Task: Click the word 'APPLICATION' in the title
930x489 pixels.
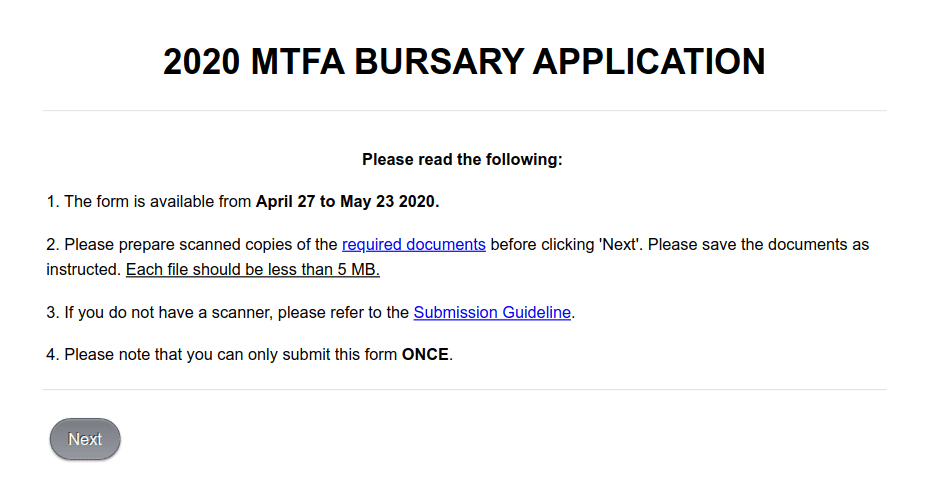Action: click(649, 62)
